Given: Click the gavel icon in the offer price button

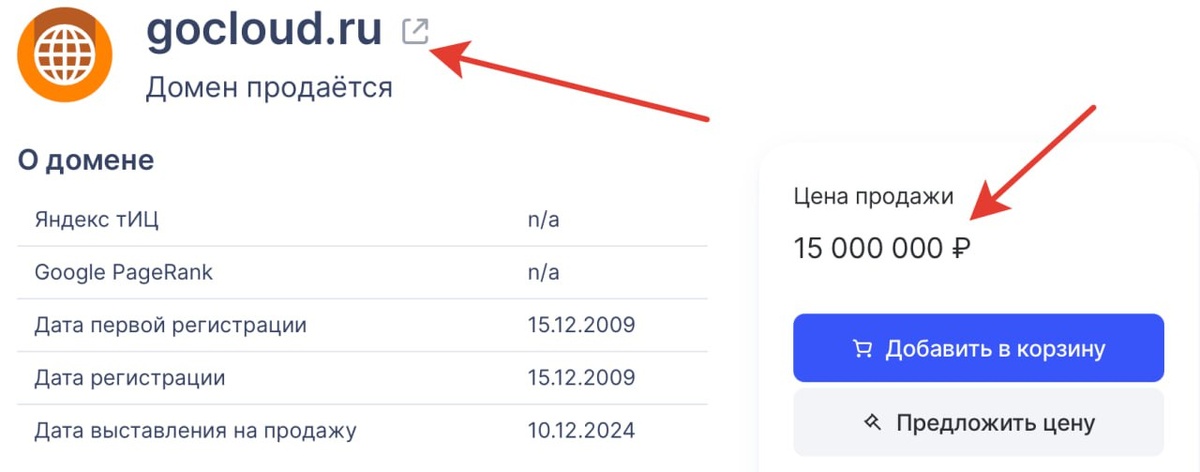Looking at the screenshot, I should [871, 422].
